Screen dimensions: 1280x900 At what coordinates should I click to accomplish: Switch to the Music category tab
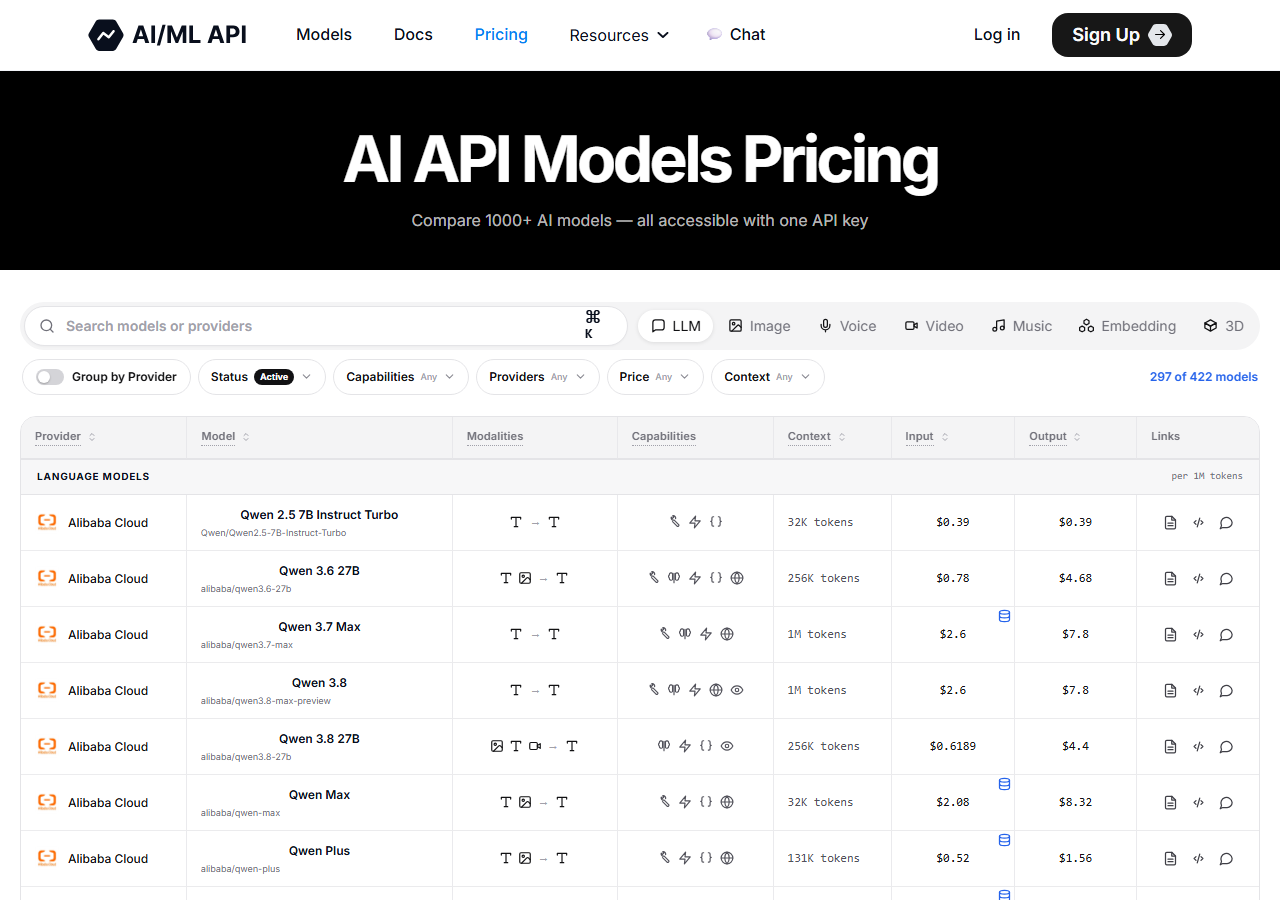[1022, 326]
